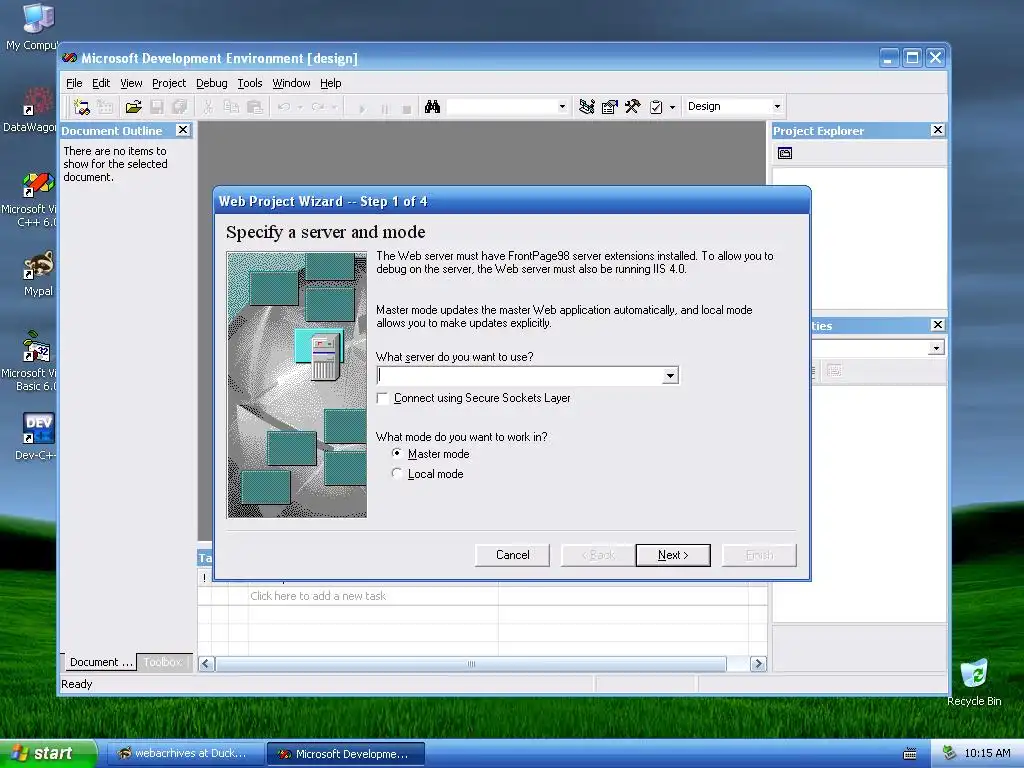Click the greyed Finish button in wizard

[x=759, y=555]
